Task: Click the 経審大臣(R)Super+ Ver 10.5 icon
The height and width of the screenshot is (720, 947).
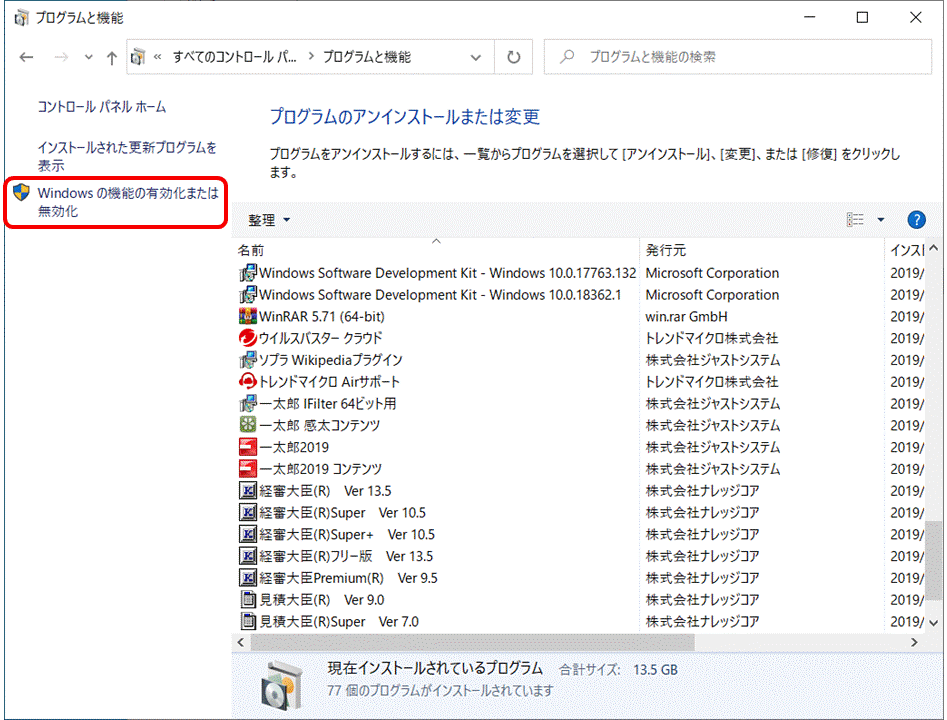Action: coord(248,534)
